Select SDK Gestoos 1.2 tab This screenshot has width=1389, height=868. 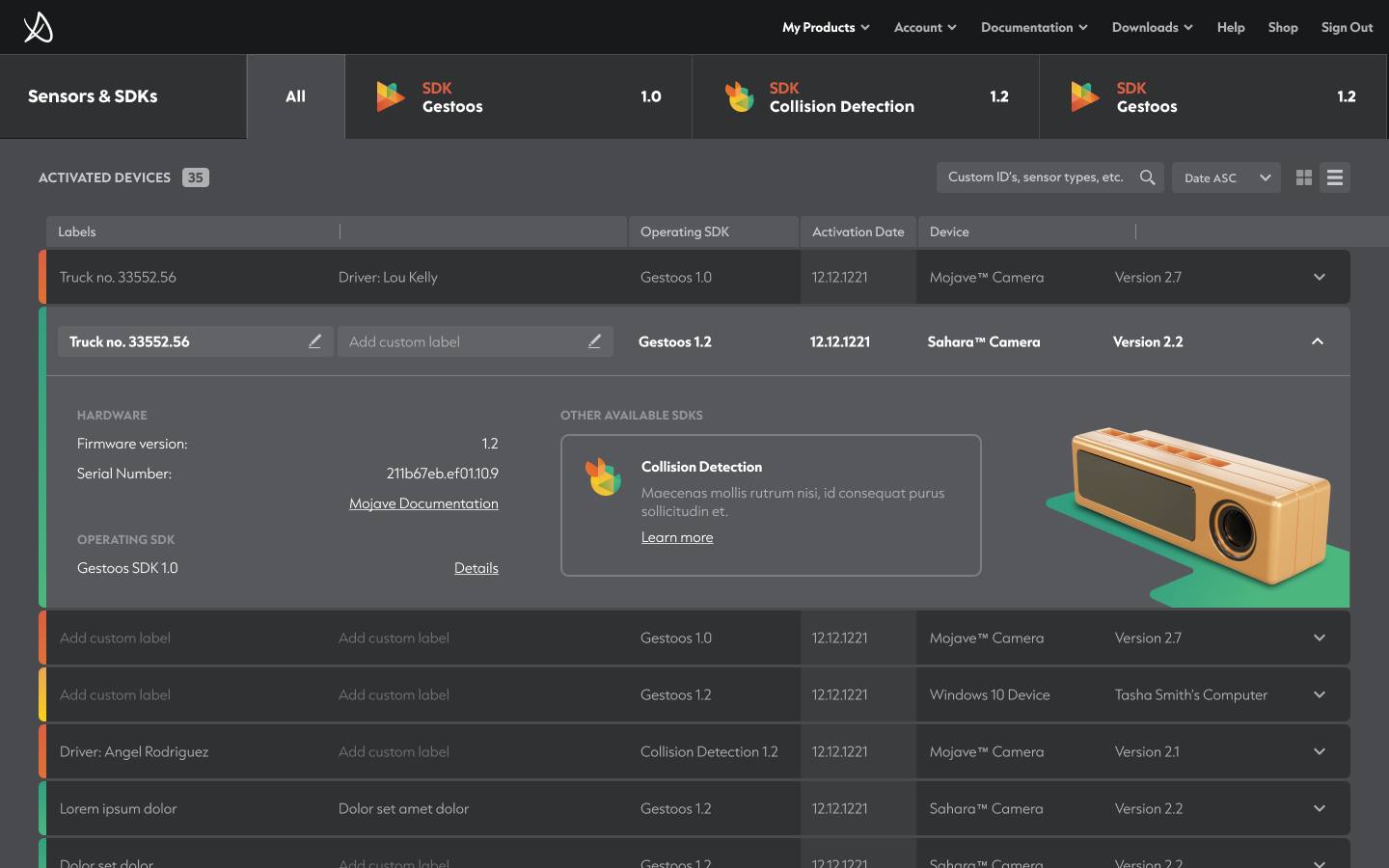coord(1212,96)
